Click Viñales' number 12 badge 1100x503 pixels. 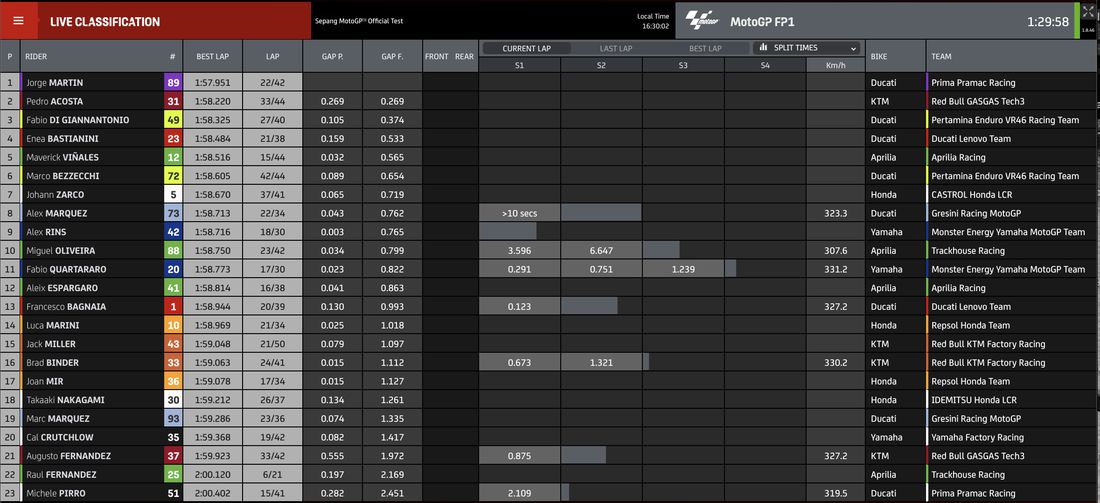point(173,157)
